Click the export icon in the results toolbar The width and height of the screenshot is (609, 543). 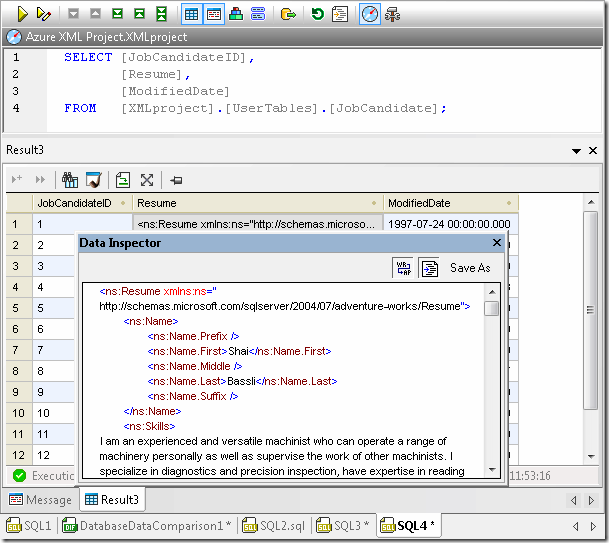(x=122, y=180)
